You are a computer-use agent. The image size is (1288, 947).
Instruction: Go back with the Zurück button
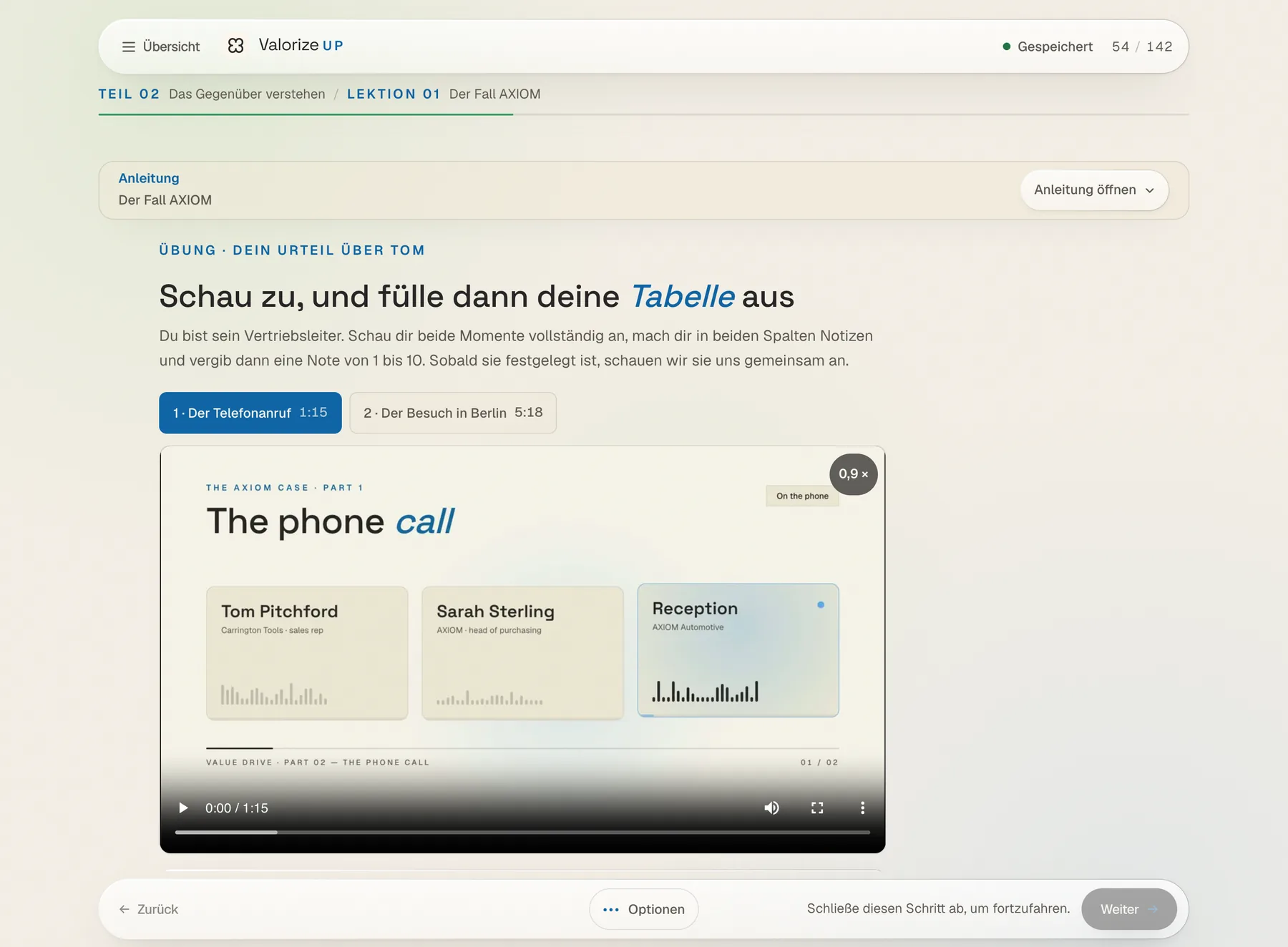pos(149,909)
